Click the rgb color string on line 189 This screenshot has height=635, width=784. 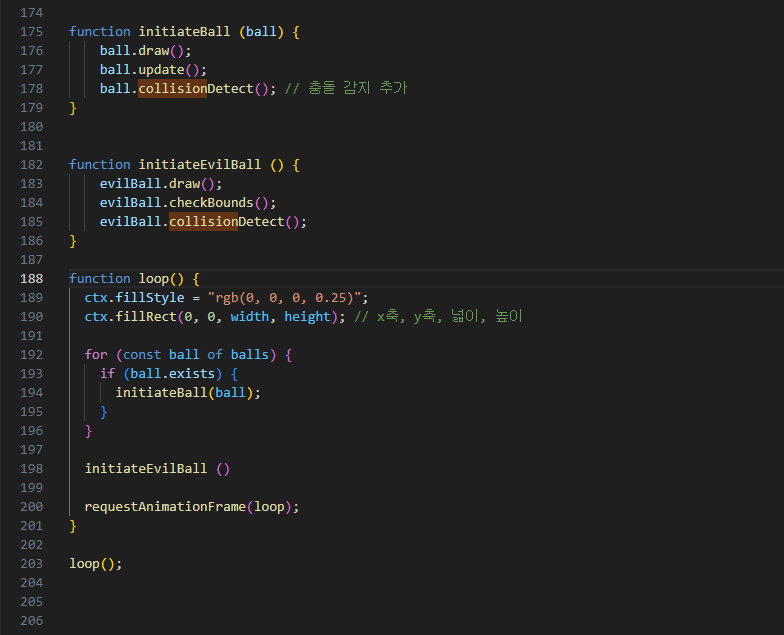[284, 298]
